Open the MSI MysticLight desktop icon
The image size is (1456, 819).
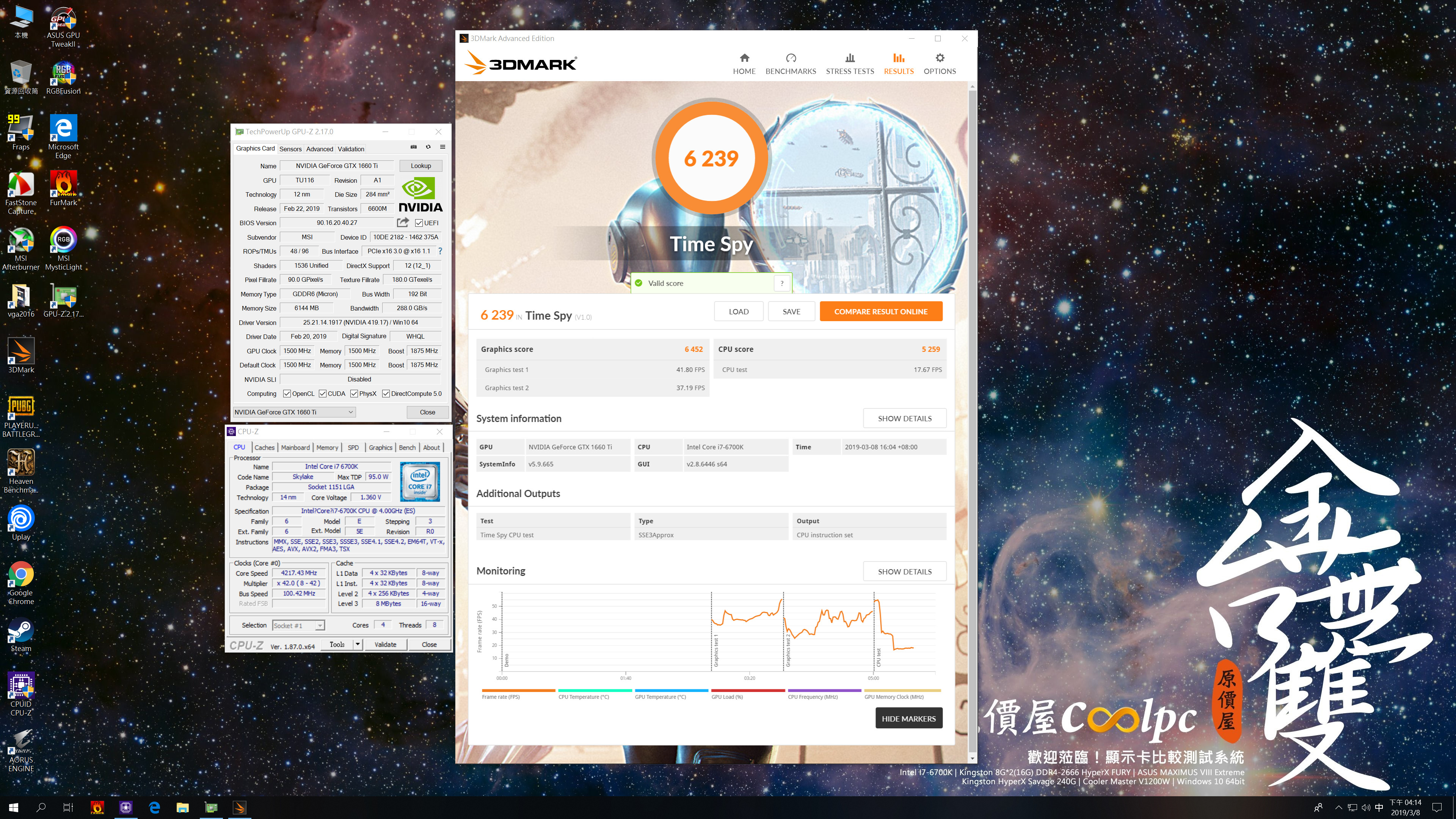coord(63,249)
